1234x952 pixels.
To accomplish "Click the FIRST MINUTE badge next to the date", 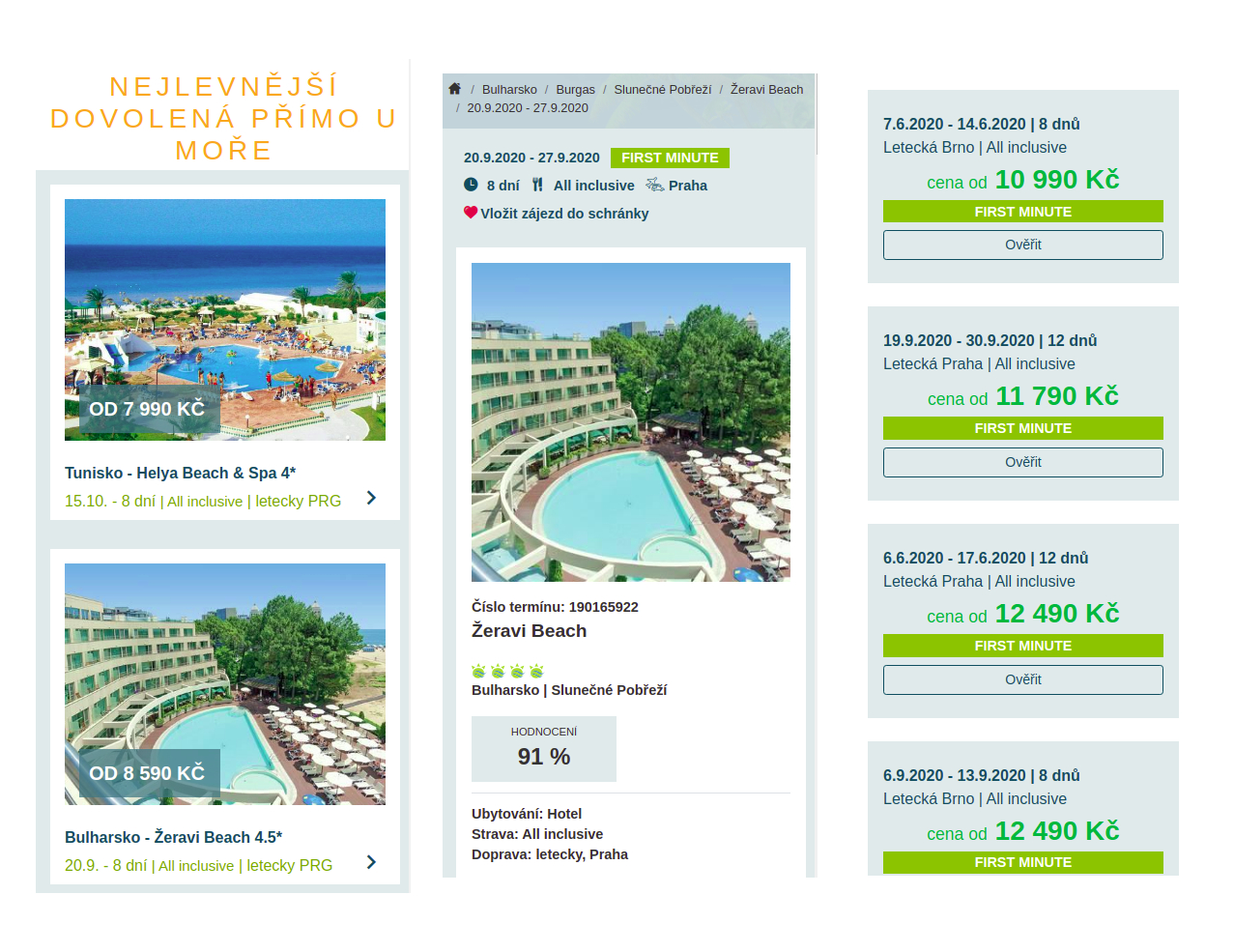I will click(x=670, y=158).
